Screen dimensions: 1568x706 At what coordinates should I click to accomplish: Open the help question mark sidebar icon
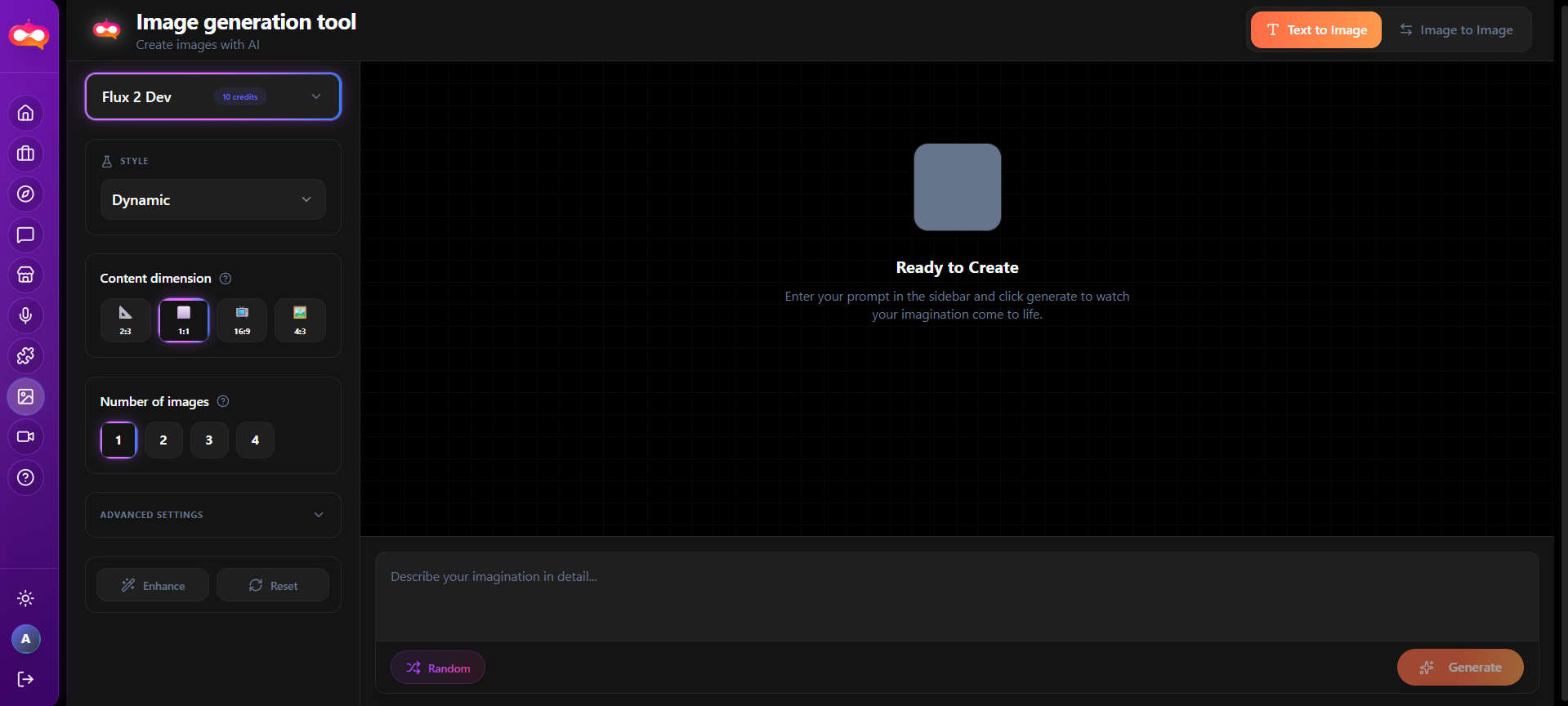[x=25, y=477]
